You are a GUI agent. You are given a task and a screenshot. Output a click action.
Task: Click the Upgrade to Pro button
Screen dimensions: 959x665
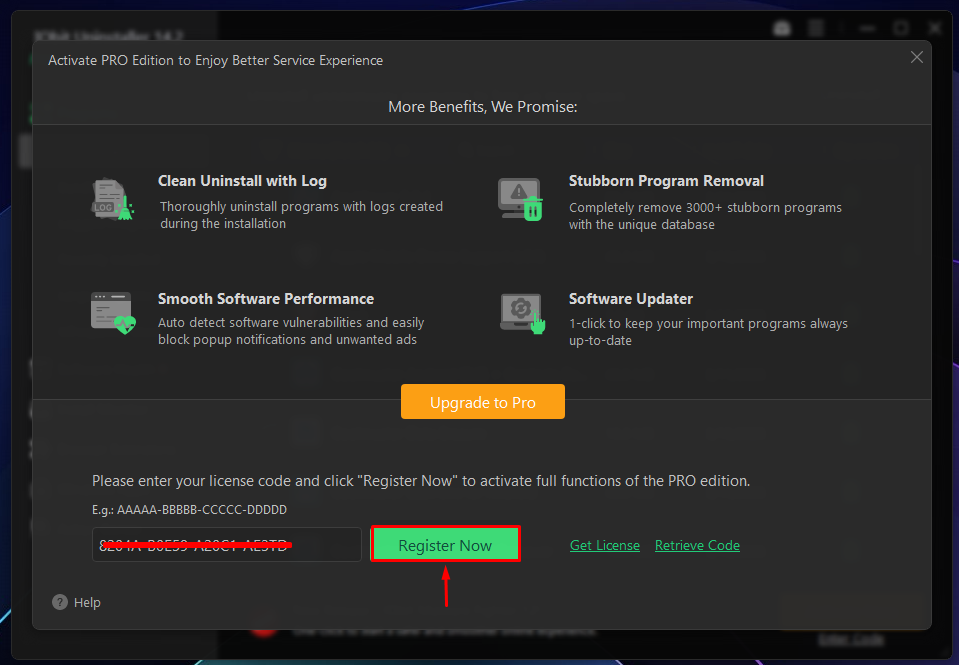click(483, 402)
